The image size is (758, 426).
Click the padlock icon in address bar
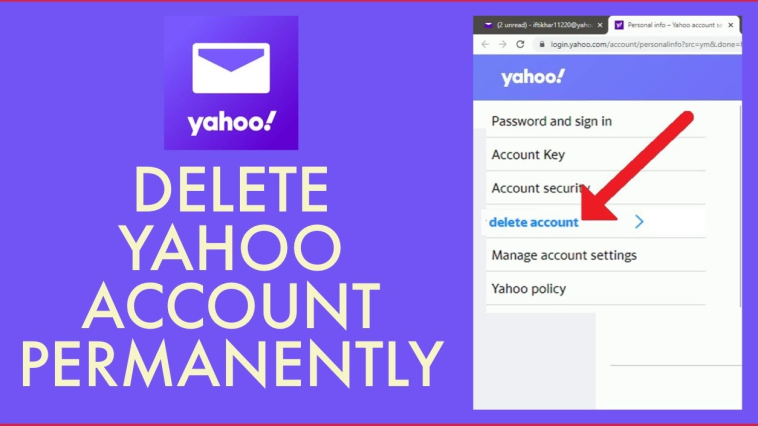pos(542,44)
